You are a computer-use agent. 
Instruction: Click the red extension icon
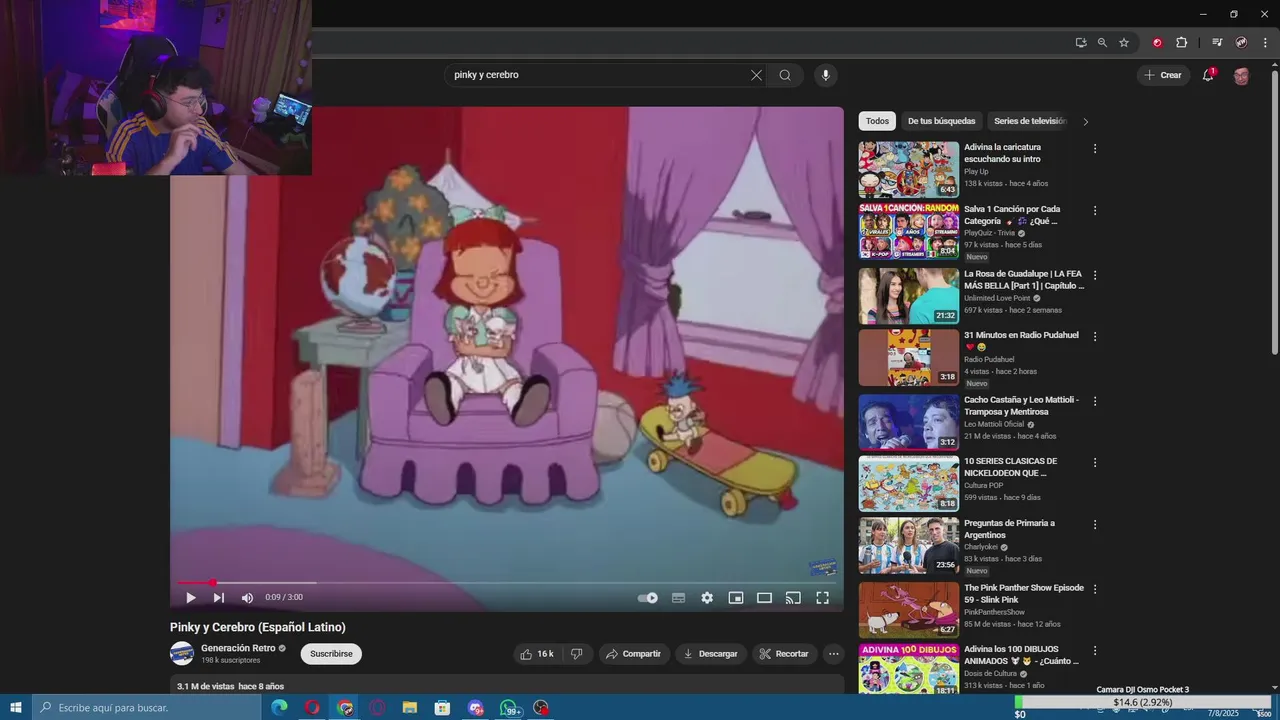(x=1157, y=43)
